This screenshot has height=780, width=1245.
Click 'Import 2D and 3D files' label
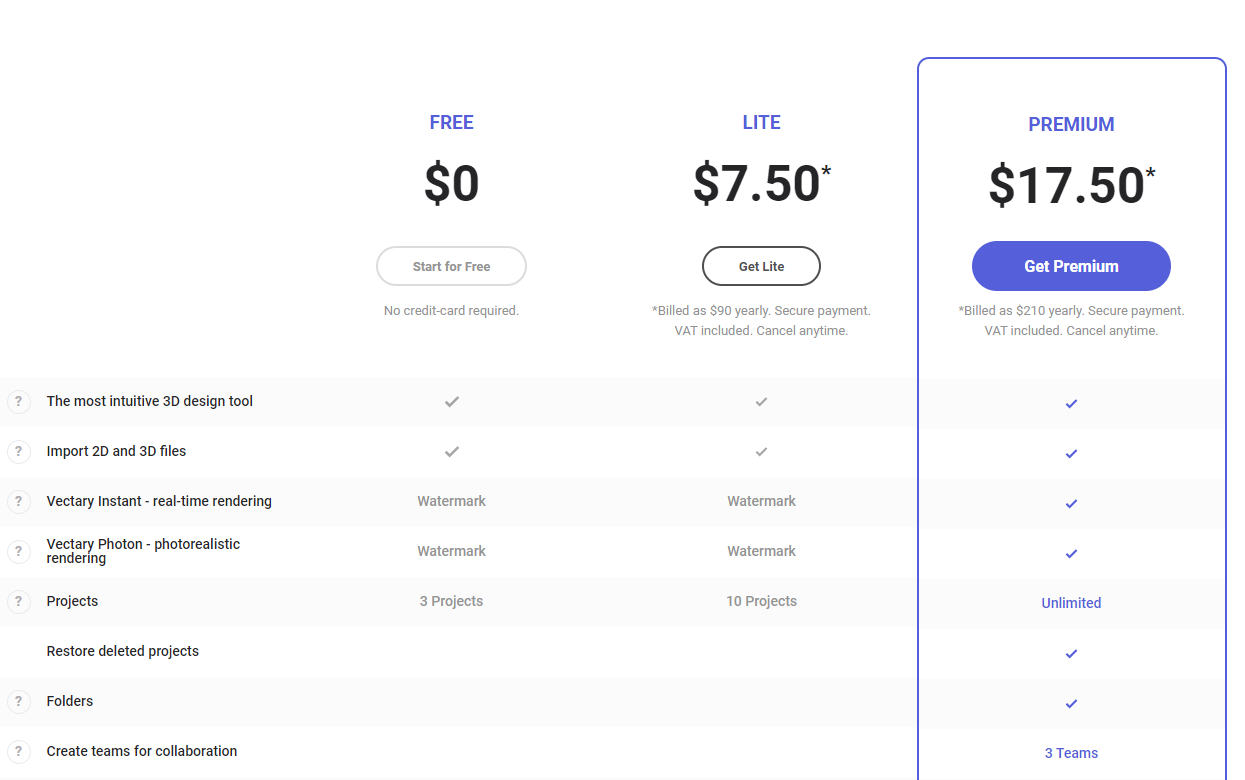(x=116, y=451)
